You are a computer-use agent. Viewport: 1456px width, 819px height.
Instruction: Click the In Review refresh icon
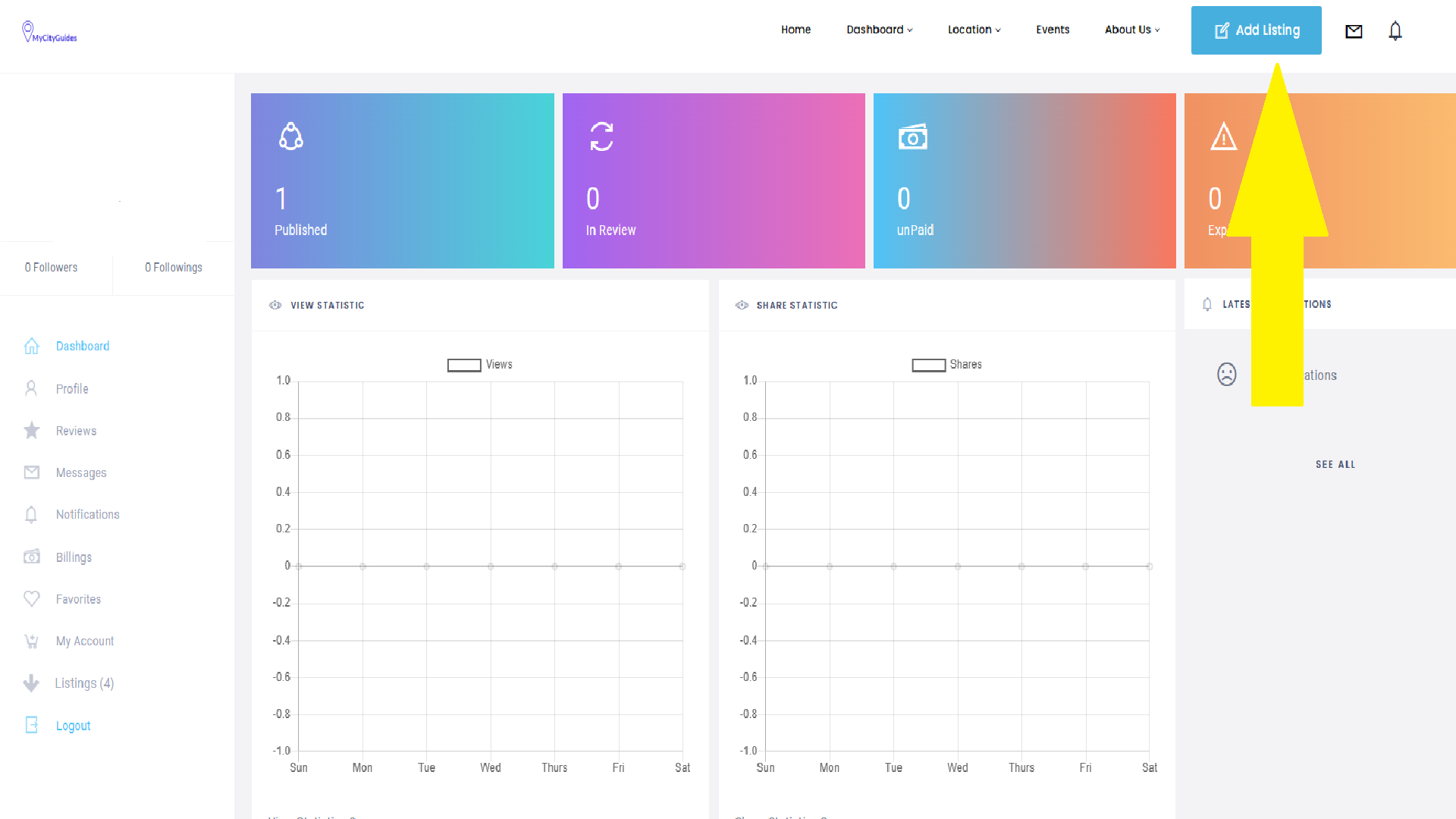coord(601,136)
